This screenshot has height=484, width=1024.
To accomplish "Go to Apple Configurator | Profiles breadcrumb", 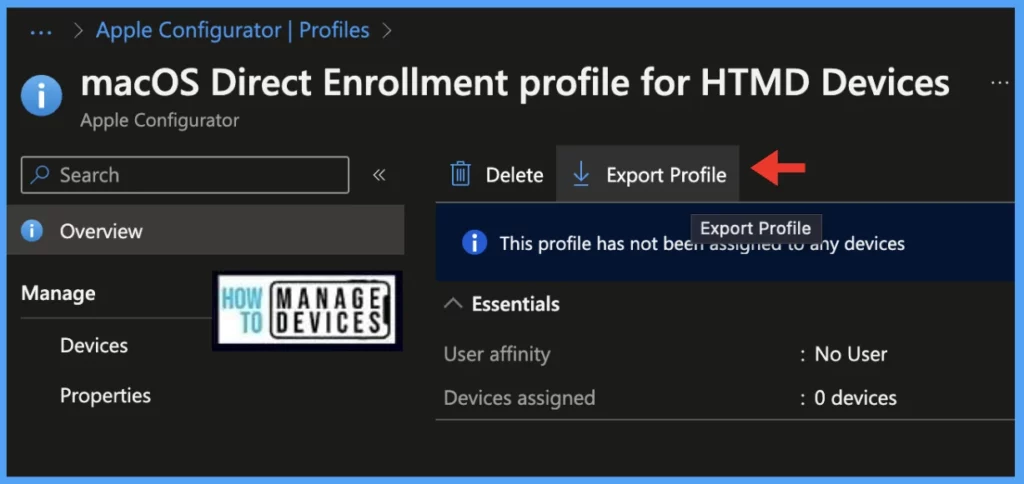I will pyautogui.click(x=232, y=31).
